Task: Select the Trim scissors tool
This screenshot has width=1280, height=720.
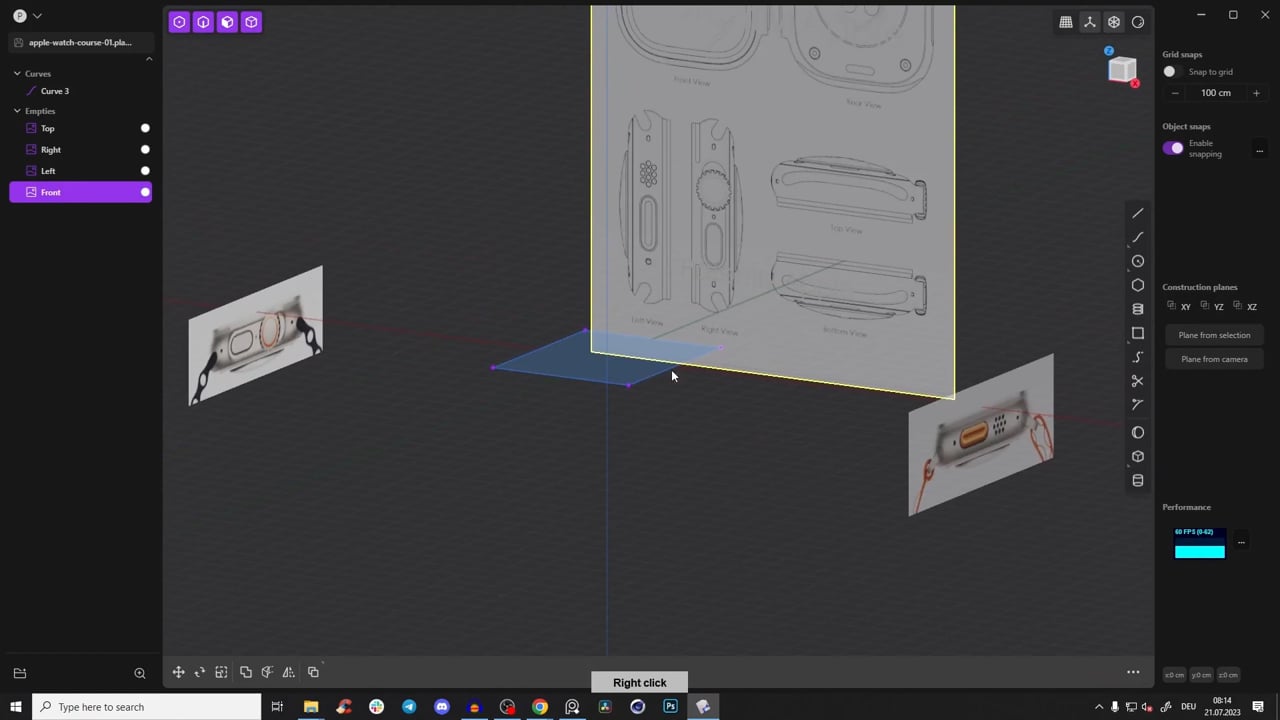Action: 1137,382
